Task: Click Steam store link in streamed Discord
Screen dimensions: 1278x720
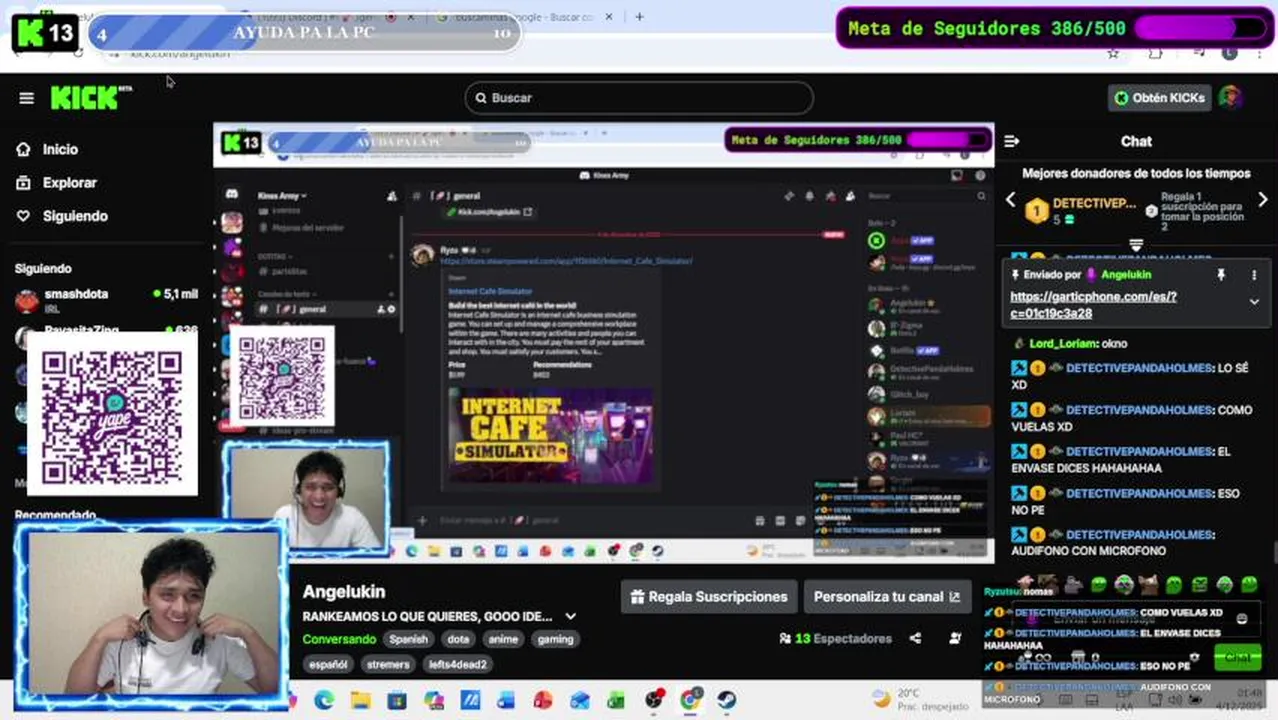Action: tap(566, 261)
